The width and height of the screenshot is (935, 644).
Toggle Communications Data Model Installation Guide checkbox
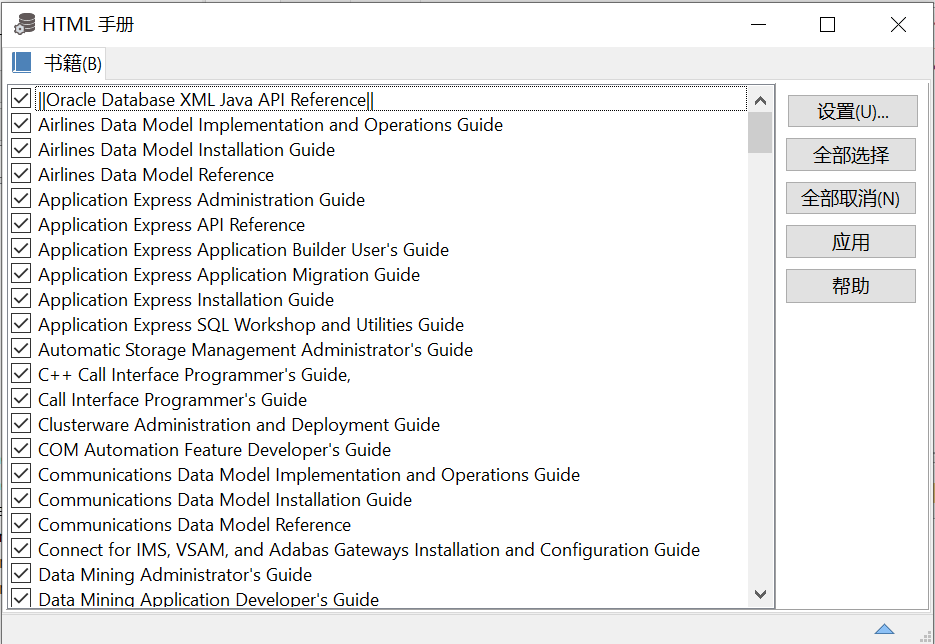(x=21, y=499)
